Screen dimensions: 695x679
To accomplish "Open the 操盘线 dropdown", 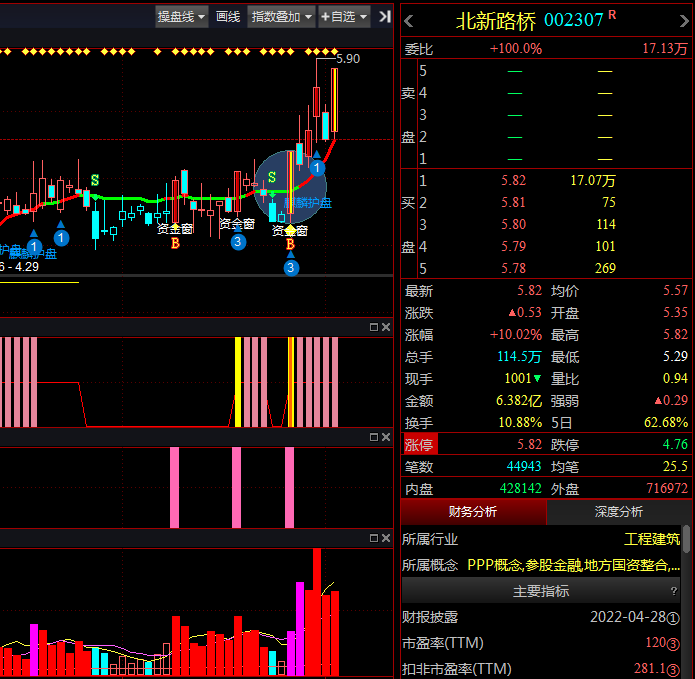I will tap(181, 17).
